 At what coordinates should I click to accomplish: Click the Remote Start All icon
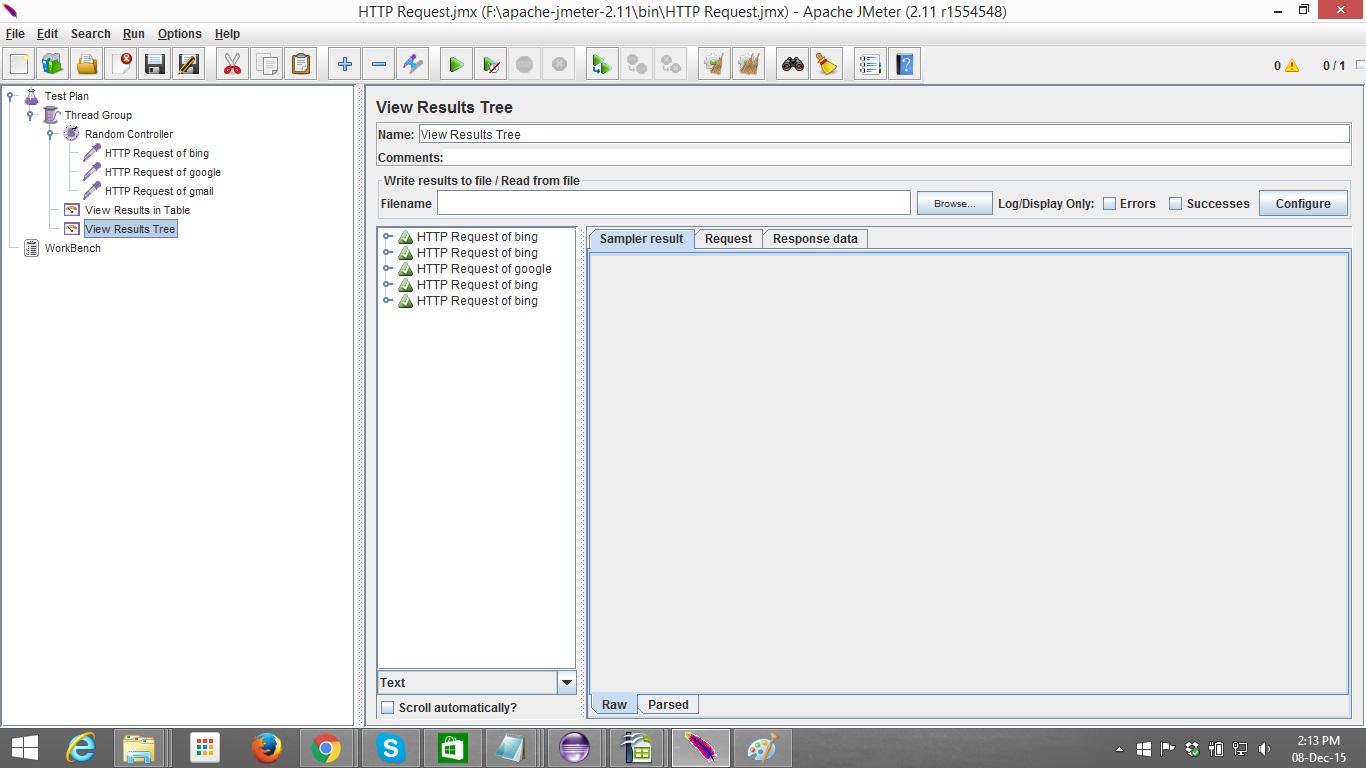tap(602, 65)
